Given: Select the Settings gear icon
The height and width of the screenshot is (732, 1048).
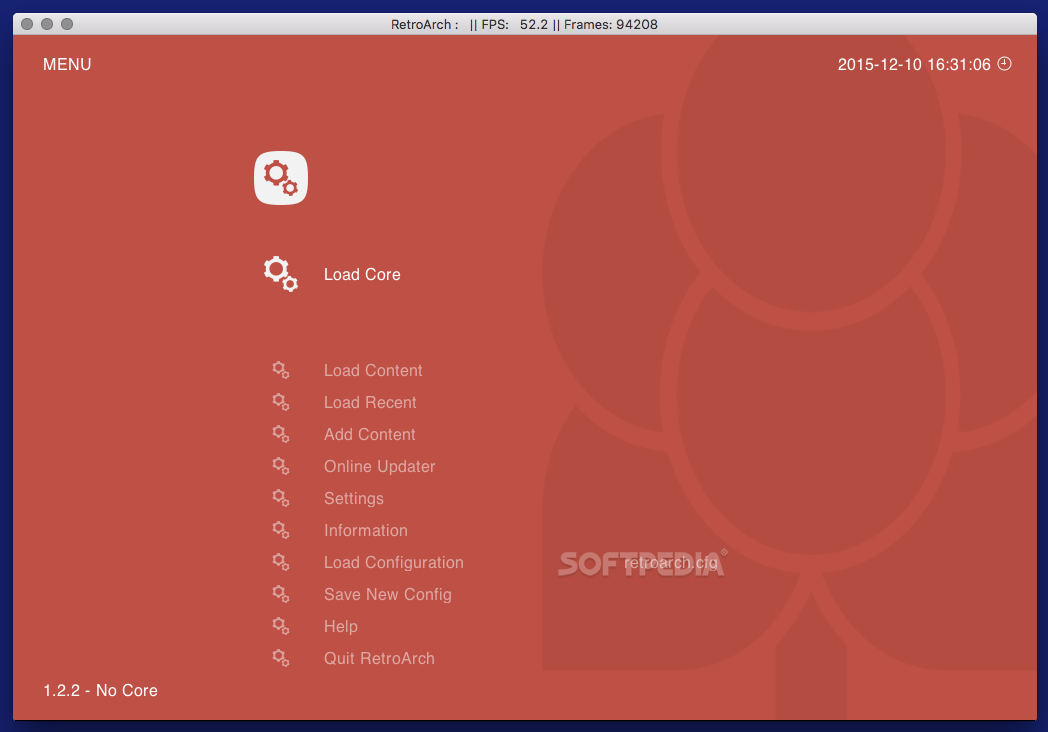Looking at the screenshot, I should [281, 498].
